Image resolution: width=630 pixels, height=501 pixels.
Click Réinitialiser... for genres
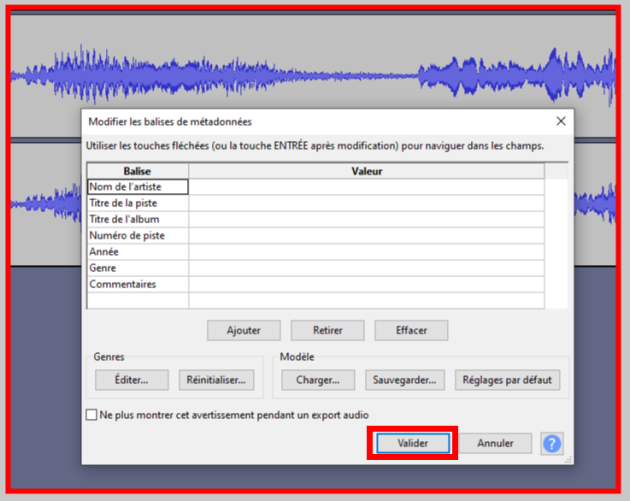tap(216, 380)
